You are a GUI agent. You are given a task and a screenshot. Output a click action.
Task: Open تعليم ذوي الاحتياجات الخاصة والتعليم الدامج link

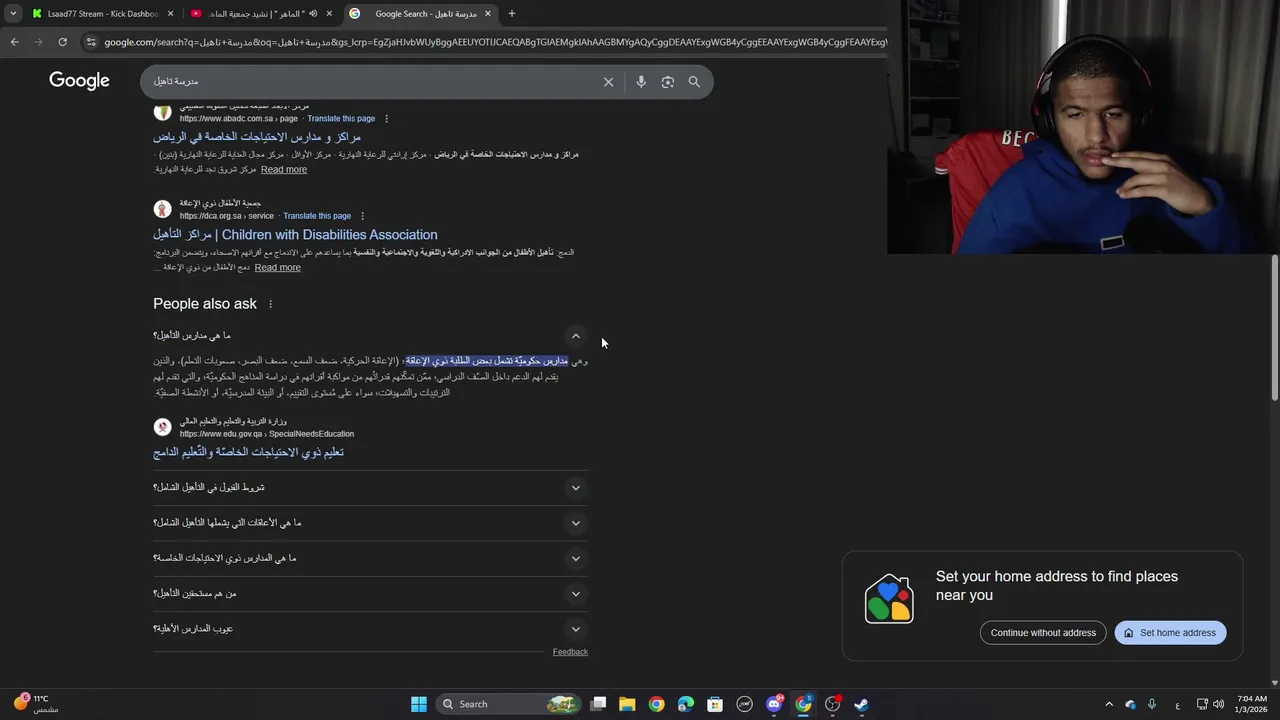coord(248,452)
